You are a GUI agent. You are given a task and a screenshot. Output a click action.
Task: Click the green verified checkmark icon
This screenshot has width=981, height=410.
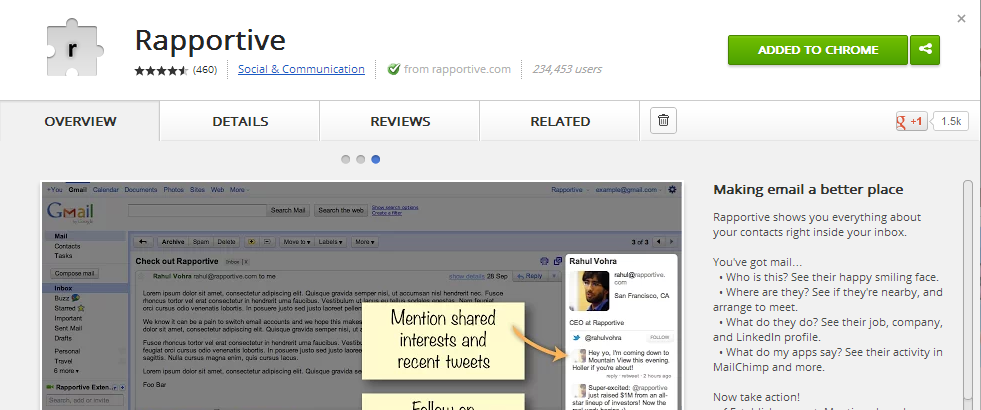393,70
